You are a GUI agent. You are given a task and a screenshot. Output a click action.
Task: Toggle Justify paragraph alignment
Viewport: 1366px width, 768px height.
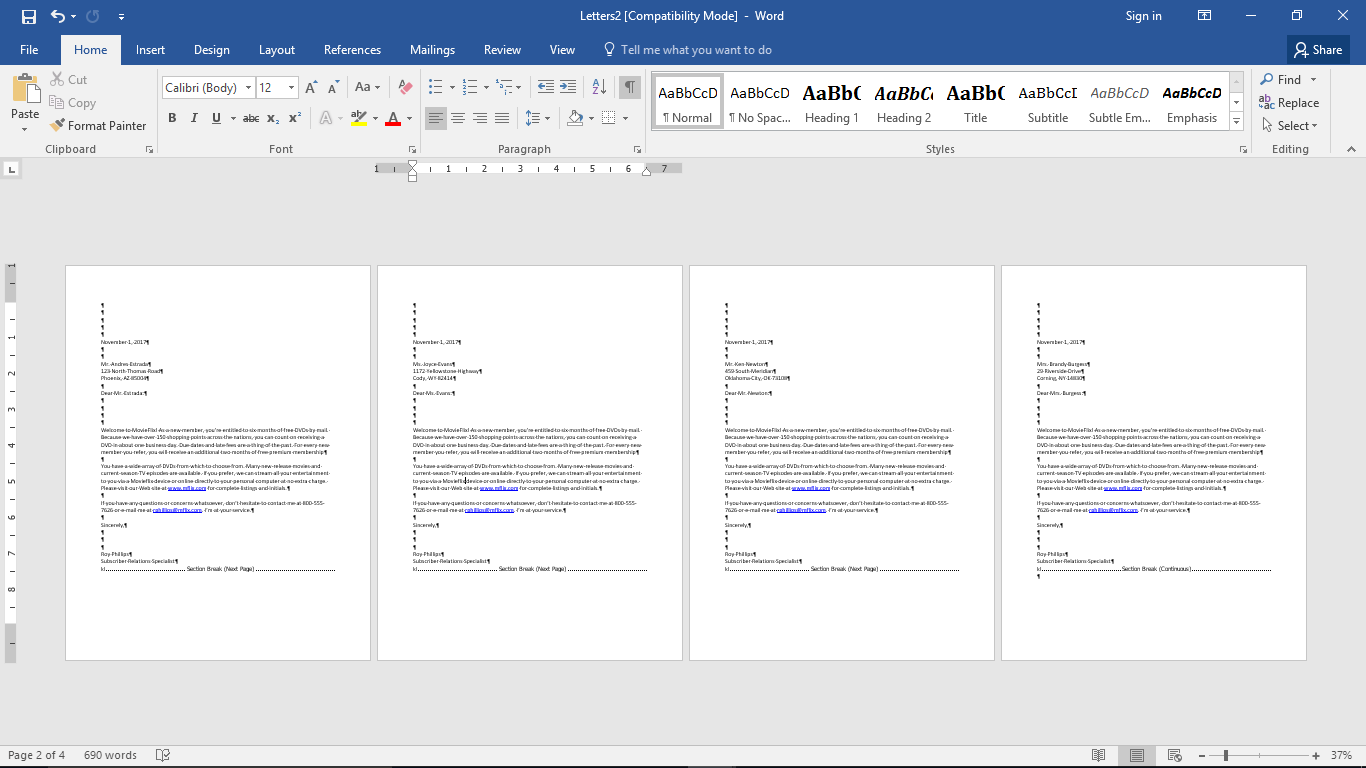coord(501,118)
